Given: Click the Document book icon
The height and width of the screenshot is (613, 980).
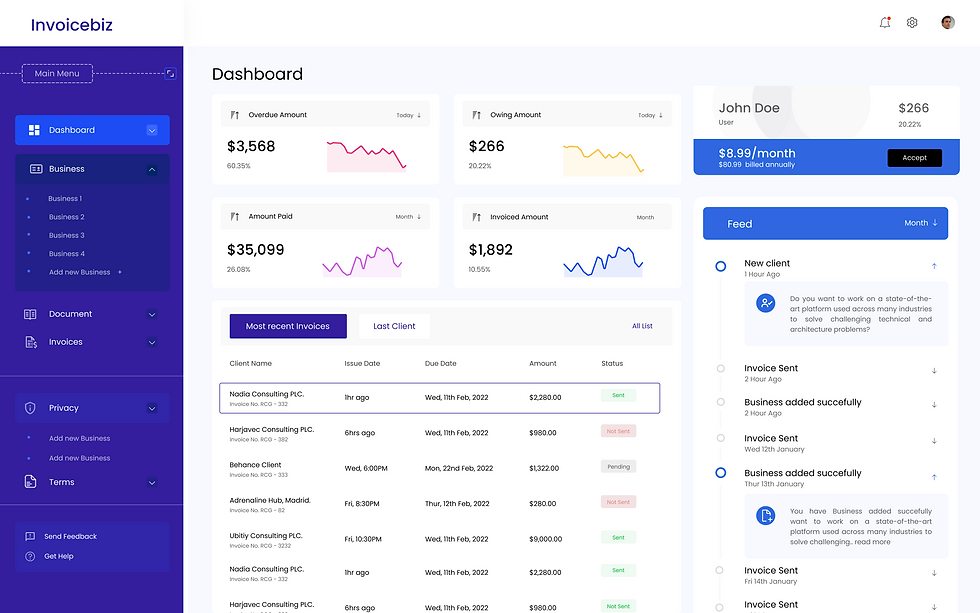Looking at the screenshot, I should click(x=30, y=314).
